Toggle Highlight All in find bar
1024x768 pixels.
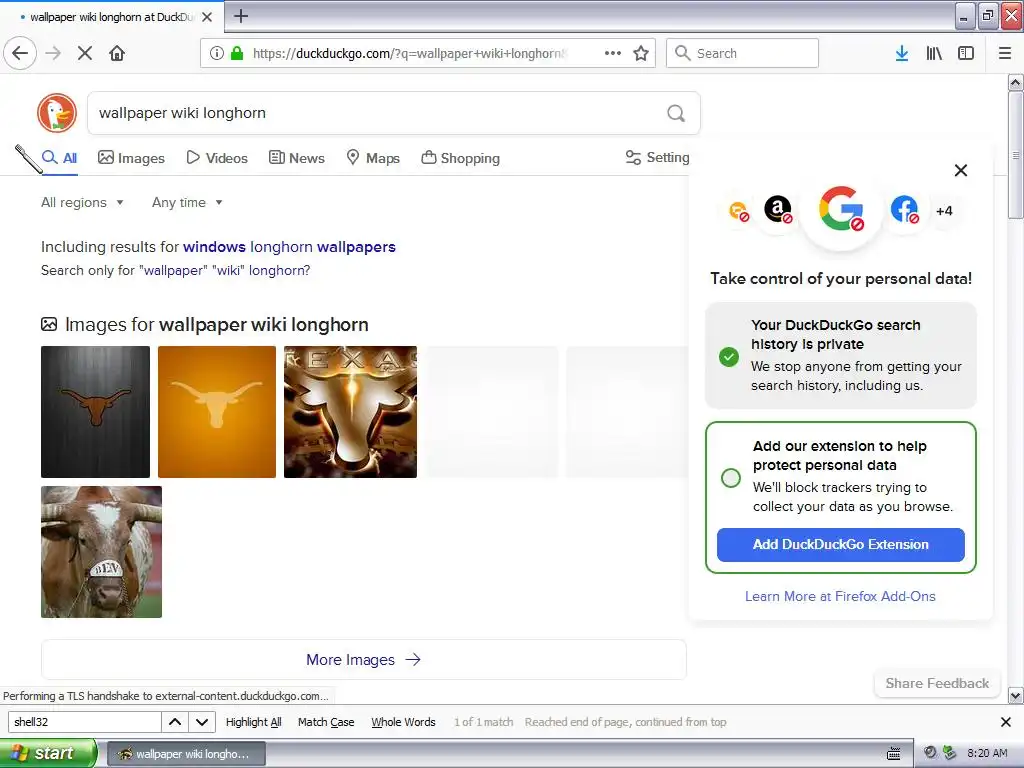click(253, 722)
